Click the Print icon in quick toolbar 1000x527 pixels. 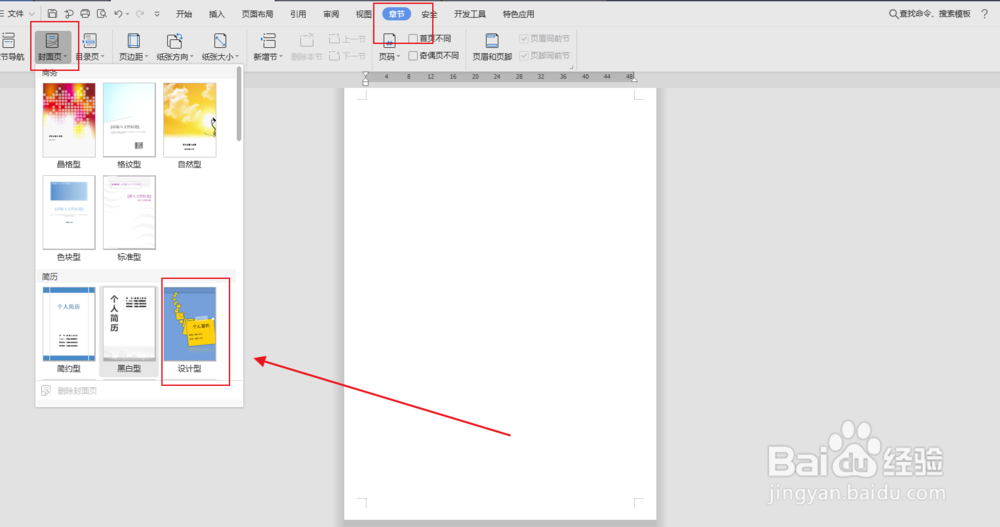(x=85, y=13)
